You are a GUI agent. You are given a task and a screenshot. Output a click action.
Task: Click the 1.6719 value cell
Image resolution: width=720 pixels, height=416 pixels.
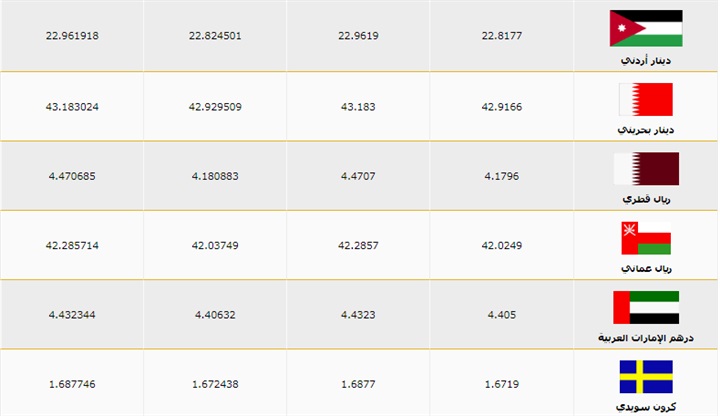click(502, 384)
